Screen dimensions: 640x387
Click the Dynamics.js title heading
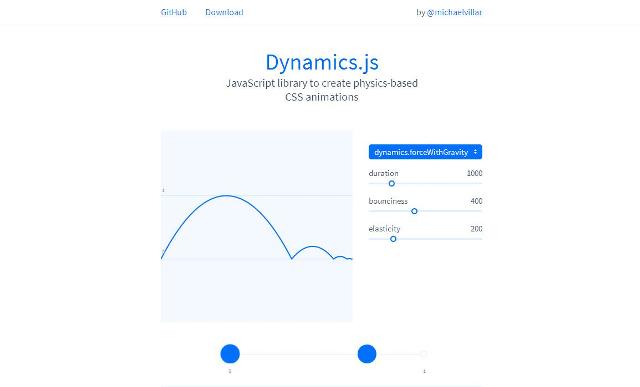click(322, 62)
